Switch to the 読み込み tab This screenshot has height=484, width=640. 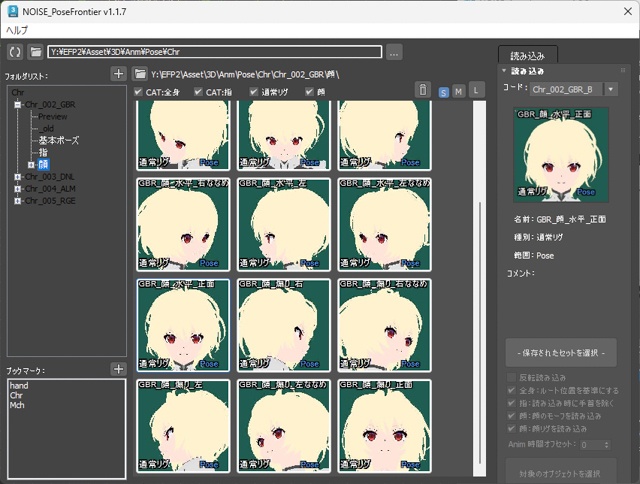[x=527, y=56]
